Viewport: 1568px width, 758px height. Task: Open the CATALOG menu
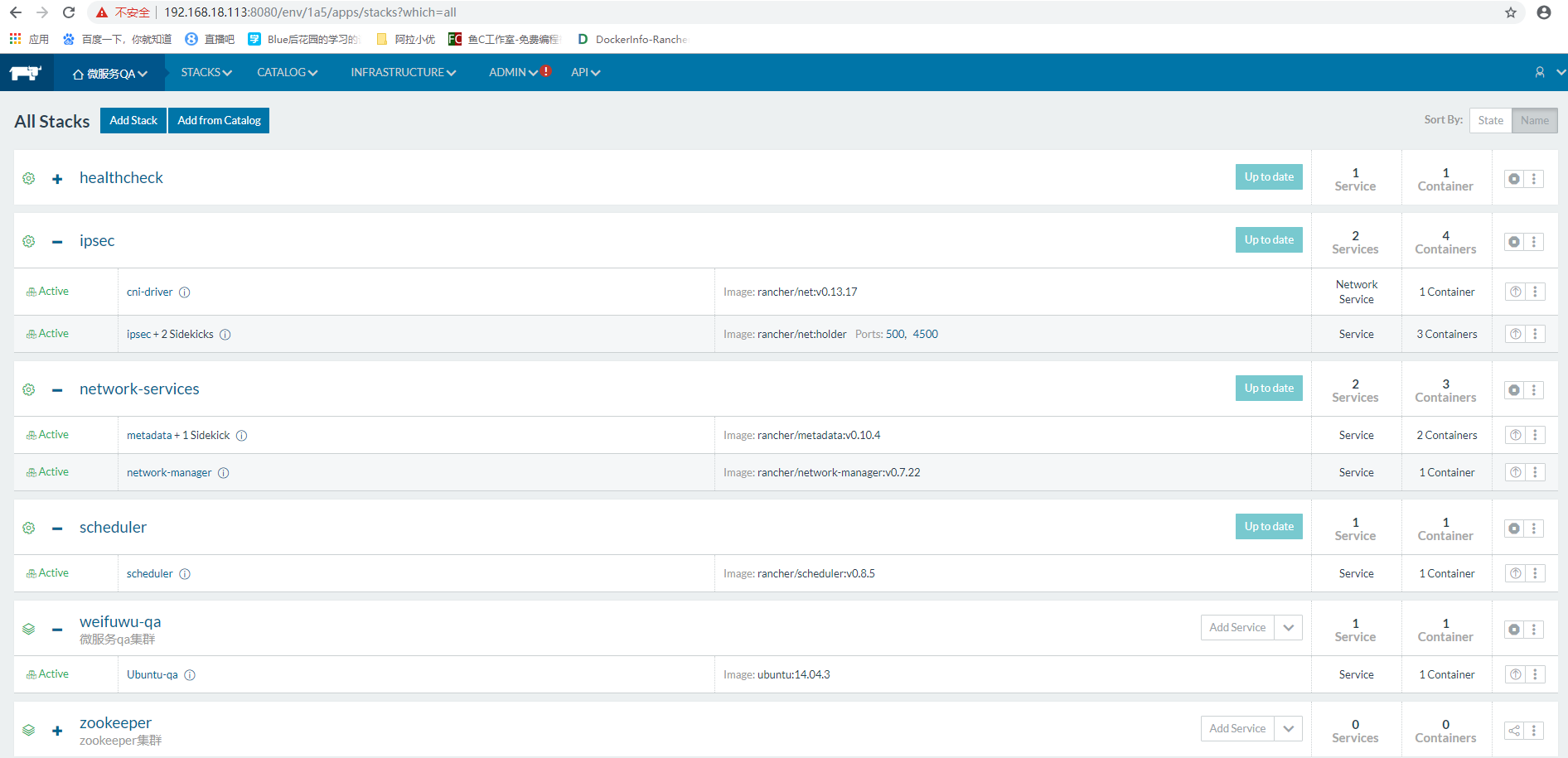click(286, 72)
